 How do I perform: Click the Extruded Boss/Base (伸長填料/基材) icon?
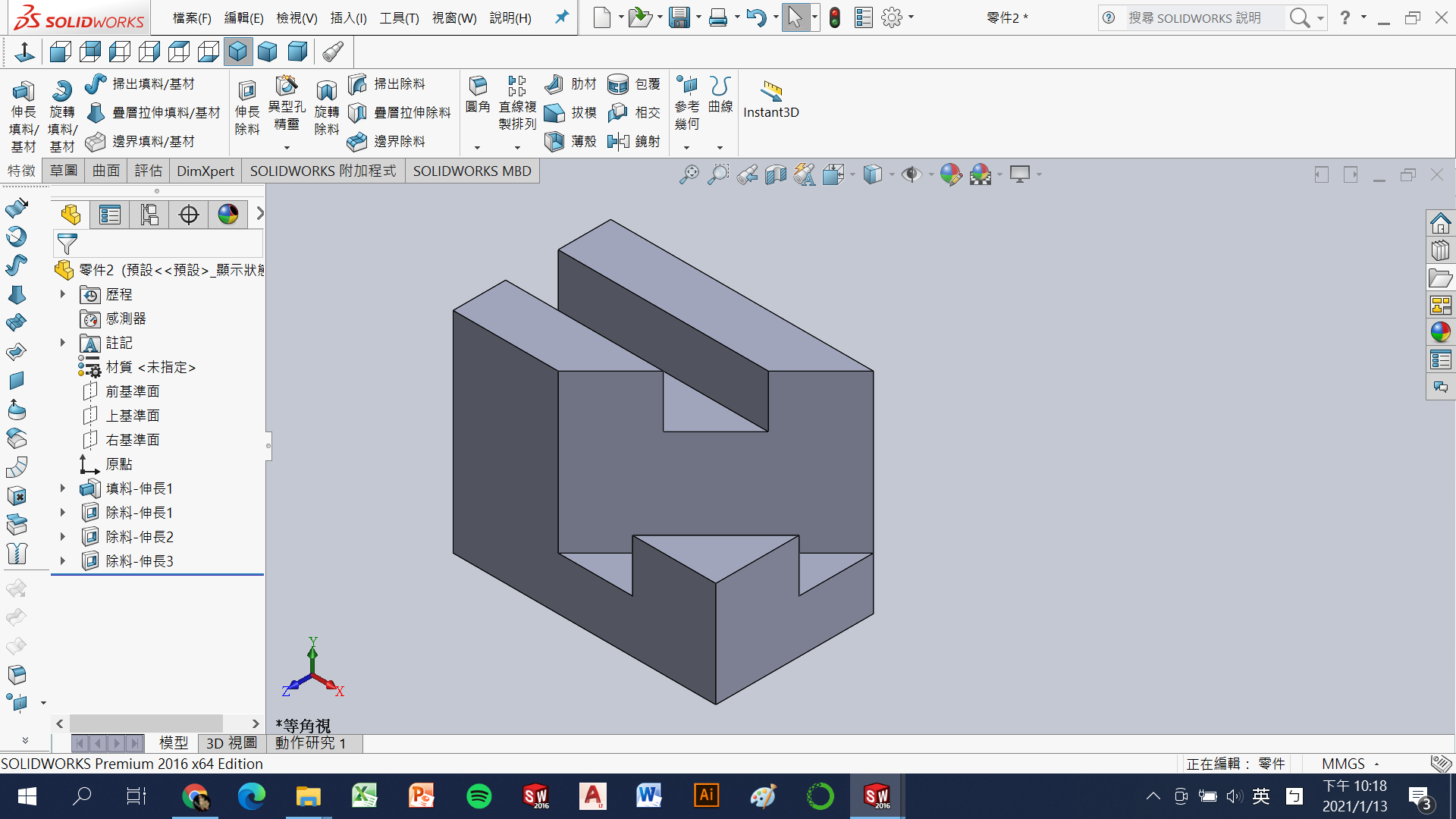pyautogui.click(x=23, y=93)
